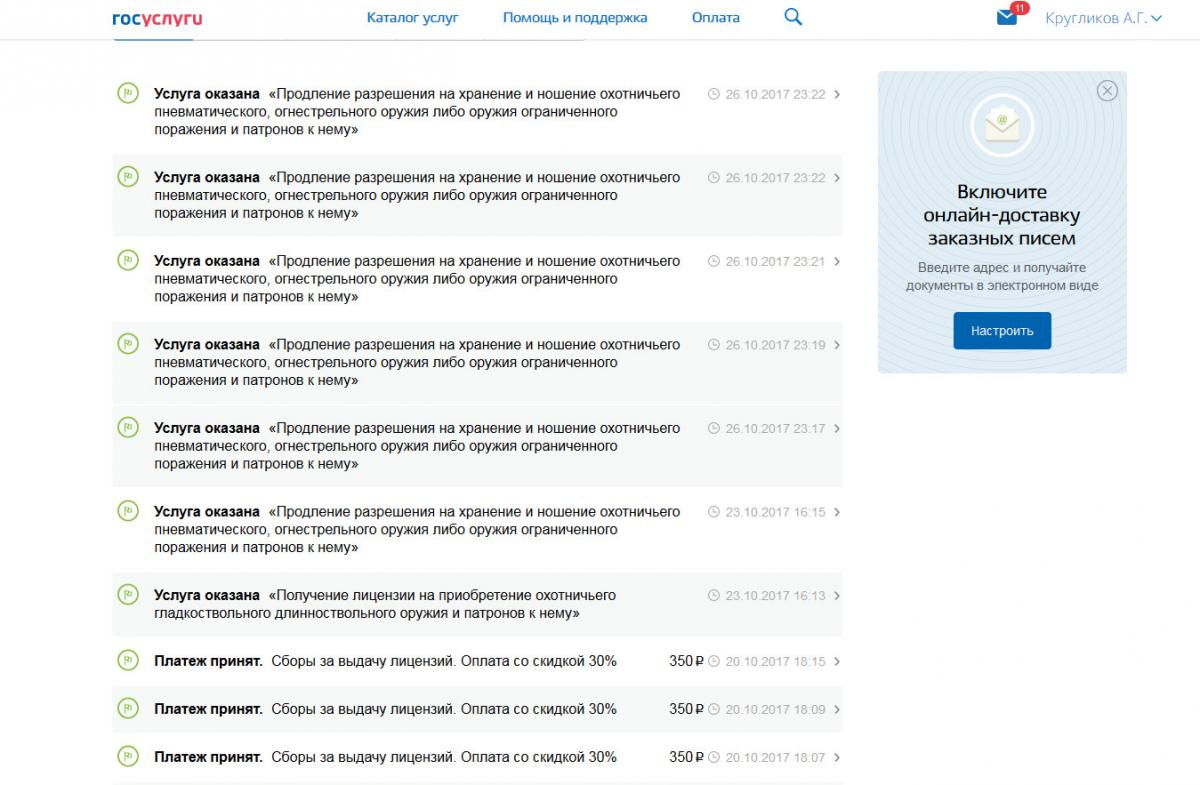
Task: Open the Платеж принят entry from 18:15
Action: [x=477, y=661]
